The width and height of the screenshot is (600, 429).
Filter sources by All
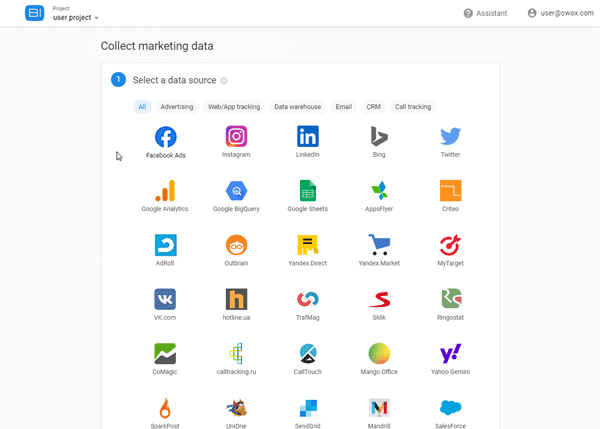[x=142, y=107]
